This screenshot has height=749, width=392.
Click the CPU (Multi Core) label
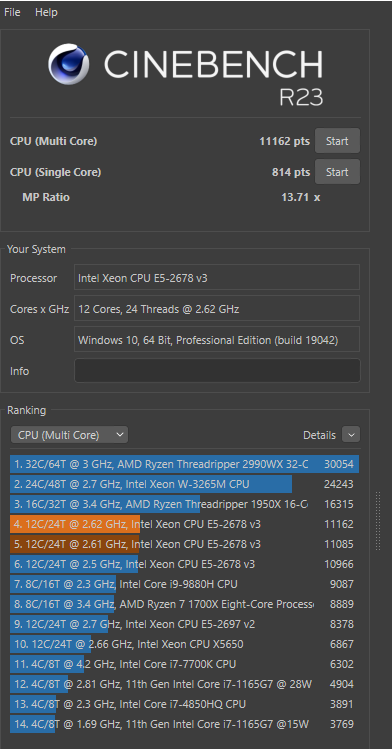53,141
